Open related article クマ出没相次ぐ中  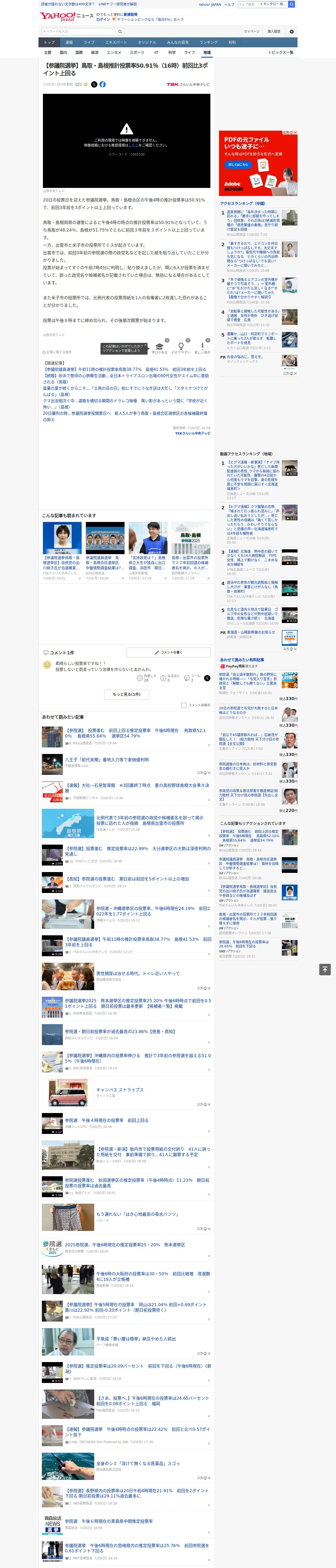coord(125,404)
